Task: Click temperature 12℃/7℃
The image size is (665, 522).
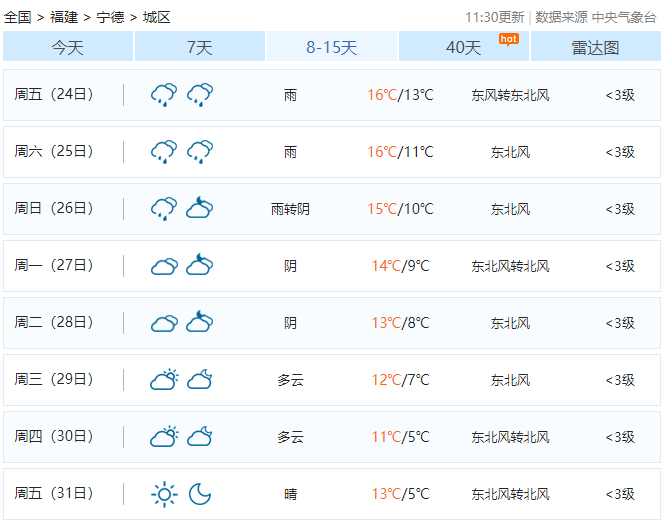Action: pos(400,380)
